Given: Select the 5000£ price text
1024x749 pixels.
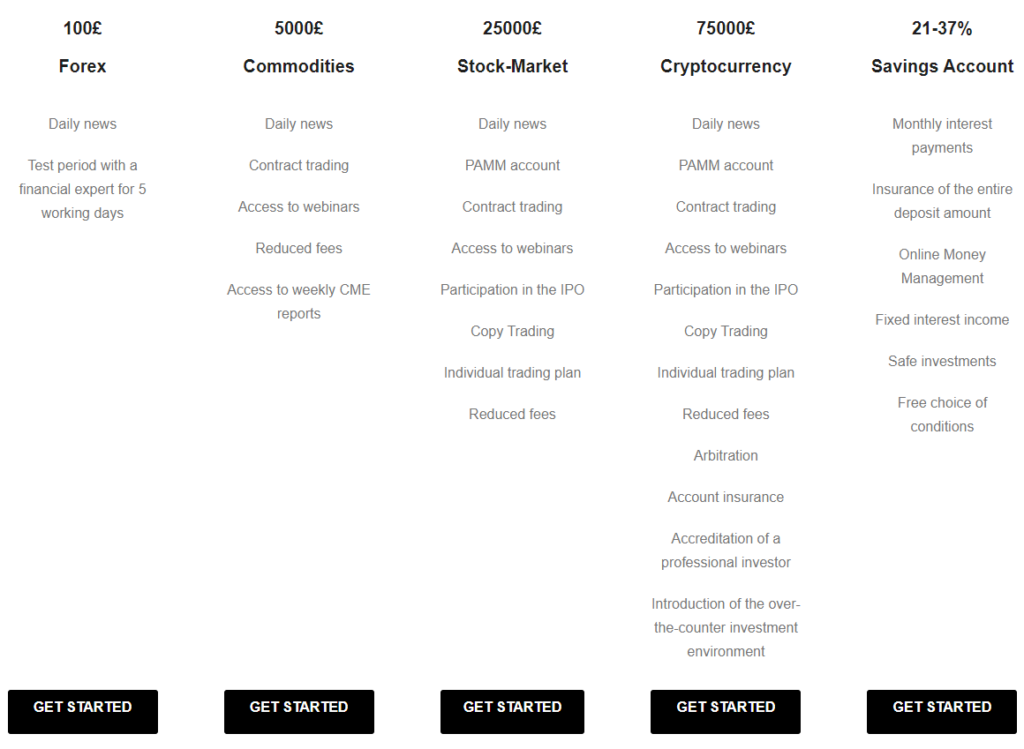Looking at the screenshot, I should click(298, 28).
